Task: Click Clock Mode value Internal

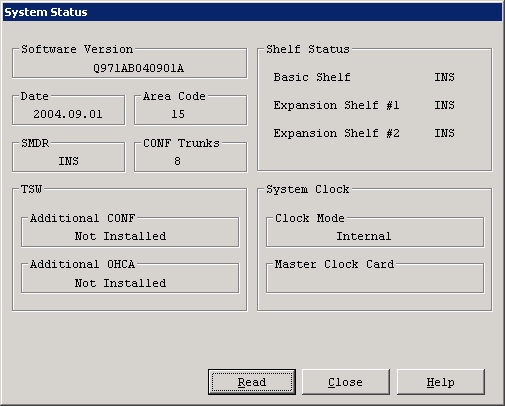Action: [364, 236]
